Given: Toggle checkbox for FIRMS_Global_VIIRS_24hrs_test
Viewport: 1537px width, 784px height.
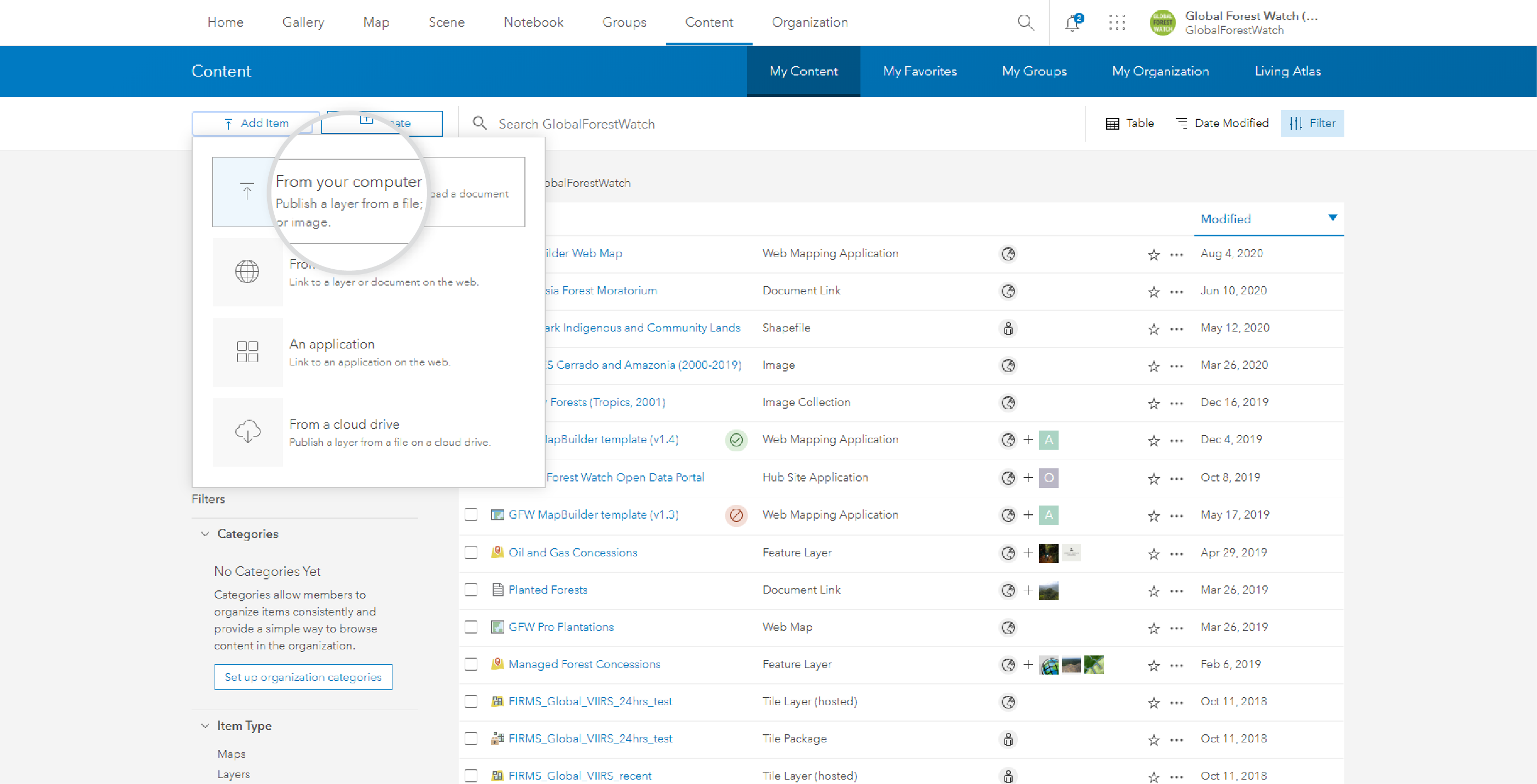Looking at the screenshot, I should (471, 701).
